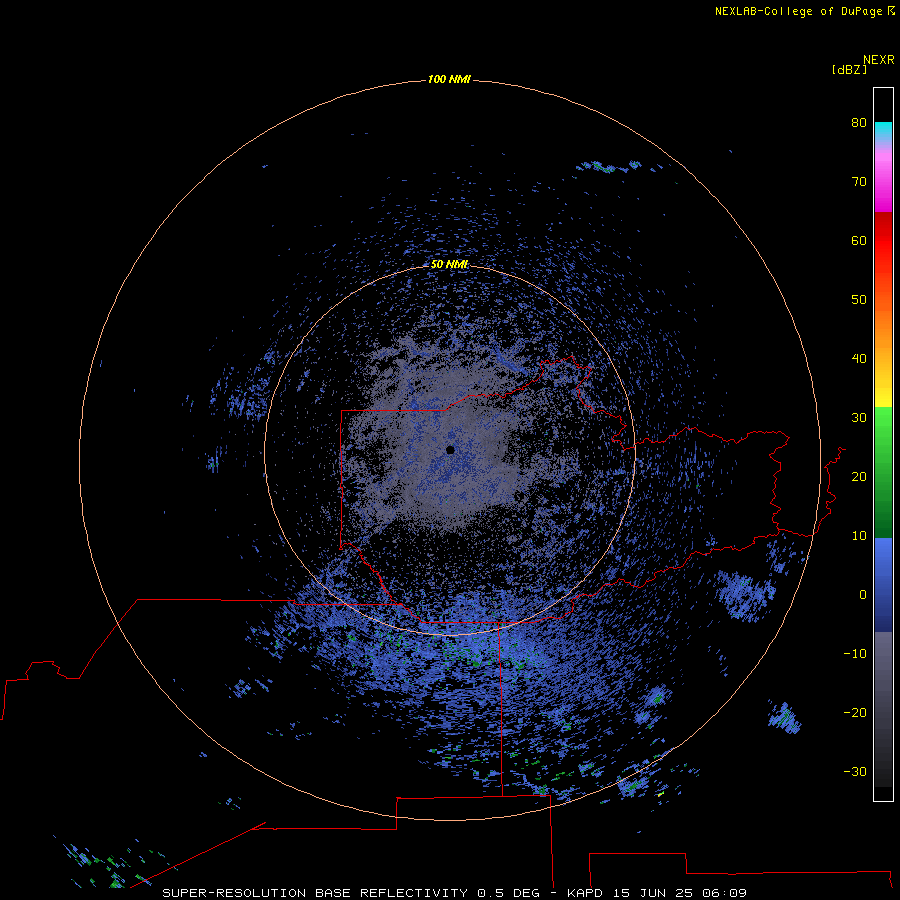The image size is (900, 900).
Task: Click the positive '10' value on the dBZ scale
Action: click(859, 536)
